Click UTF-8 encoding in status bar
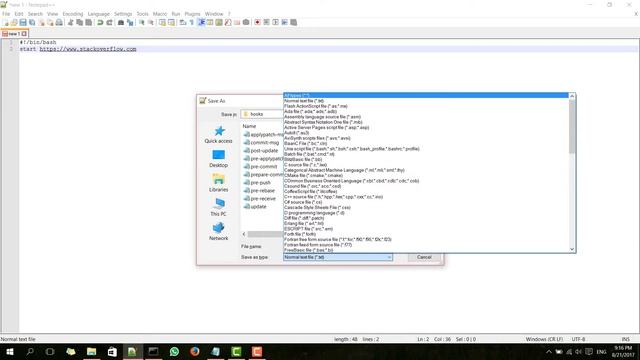 (x=578, y=339)
